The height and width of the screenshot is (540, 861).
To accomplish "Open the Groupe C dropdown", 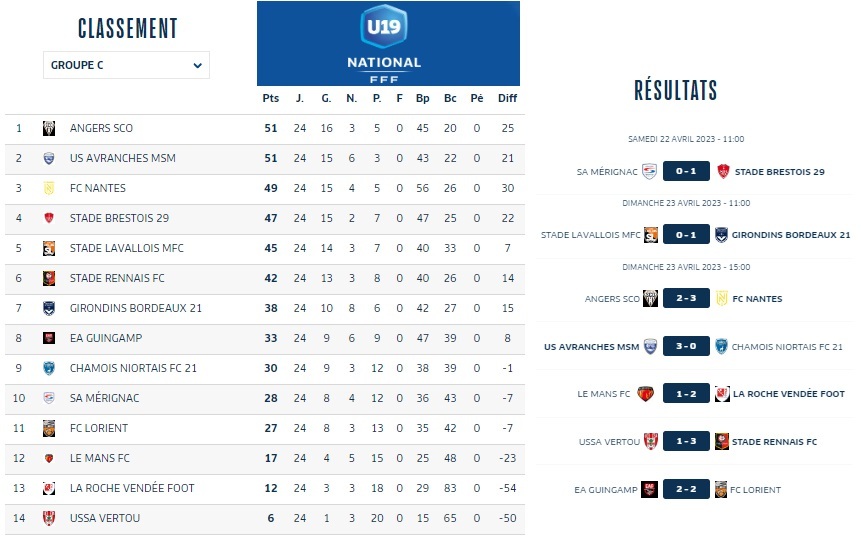I will (126, 66).
